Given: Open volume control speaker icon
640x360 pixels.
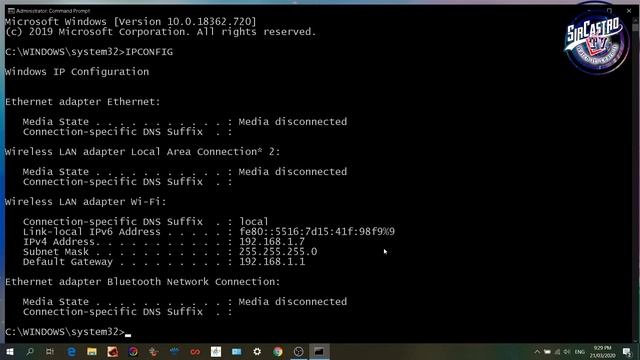Looking at the screenshot, I should [567, 352].
